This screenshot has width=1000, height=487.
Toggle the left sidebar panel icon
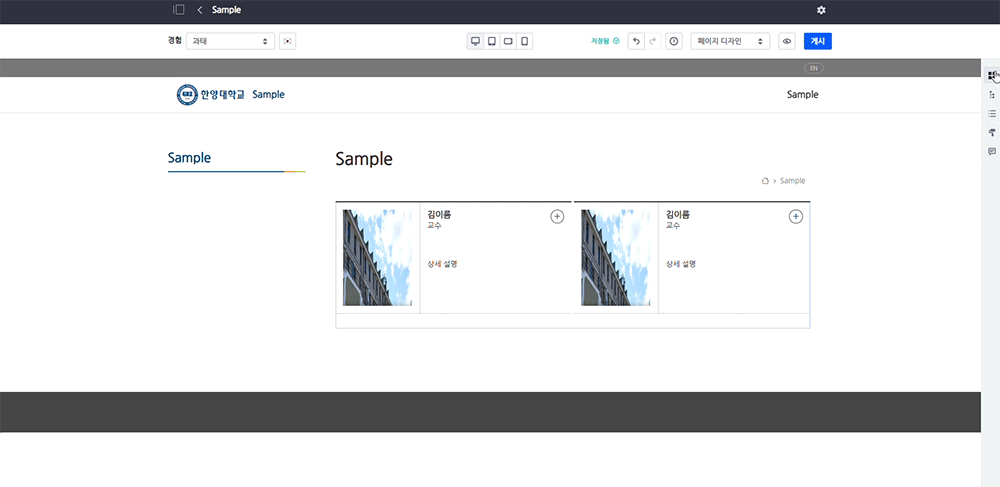[179, 10]
